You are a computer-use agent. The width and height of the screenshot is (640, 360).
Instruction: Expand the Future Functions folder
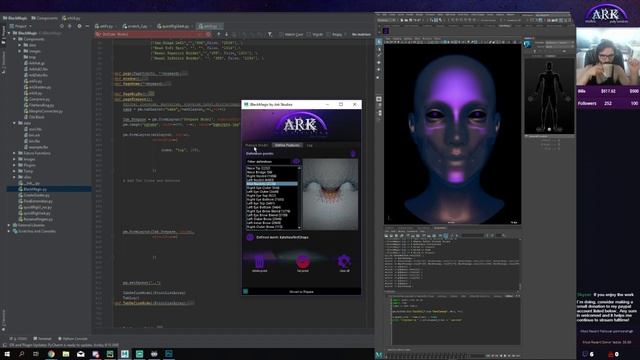pyautogui.click(x=15, y=153)
